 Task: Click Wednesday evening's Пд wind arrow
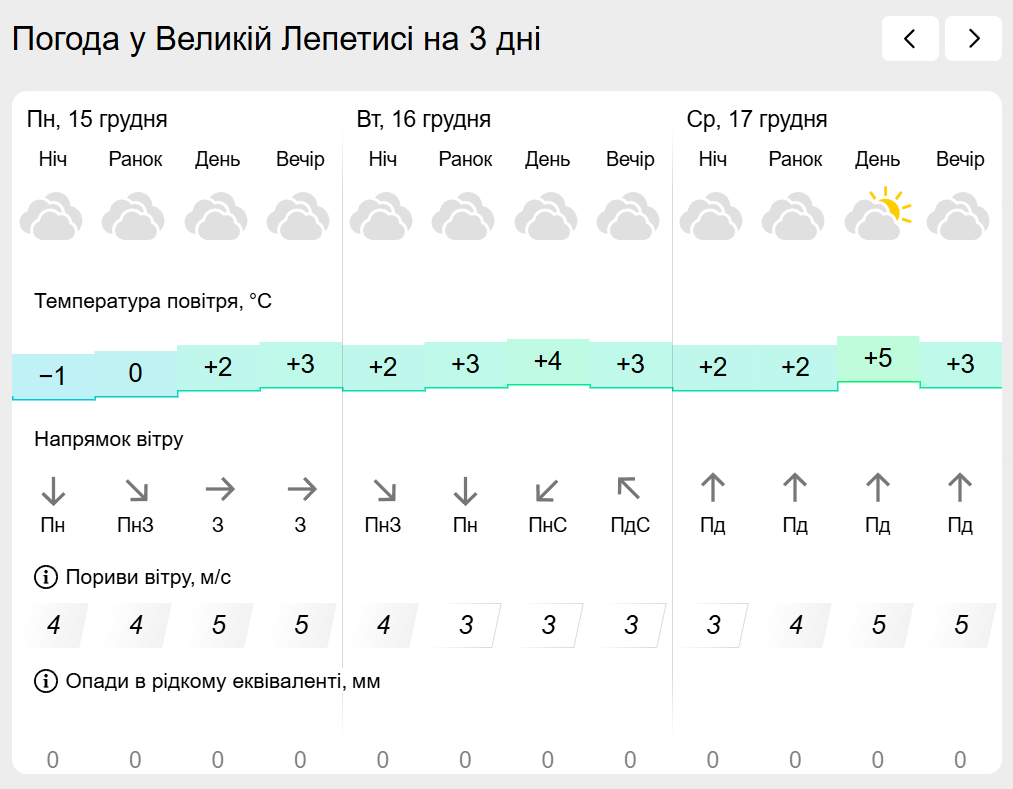[960, 488]
